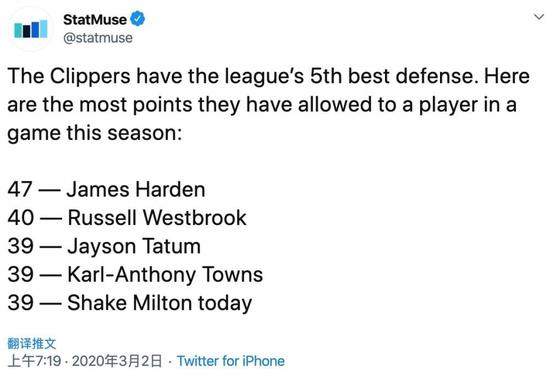550x381 pixels.
Task: Click the line '39 — Jayson Tatum'
Action: coord(104,246)
